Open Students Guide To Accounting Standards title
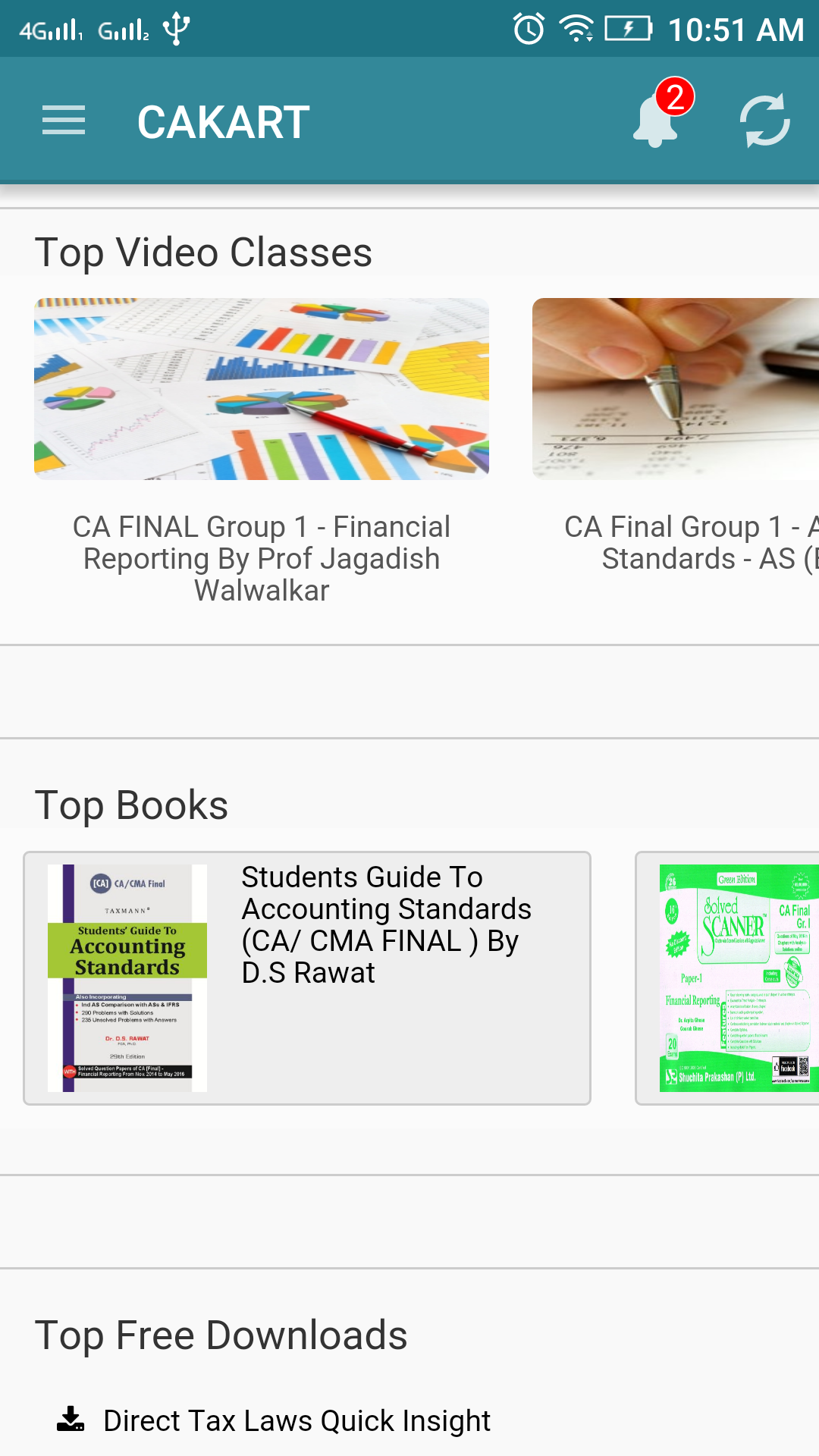 pos(387,924)
